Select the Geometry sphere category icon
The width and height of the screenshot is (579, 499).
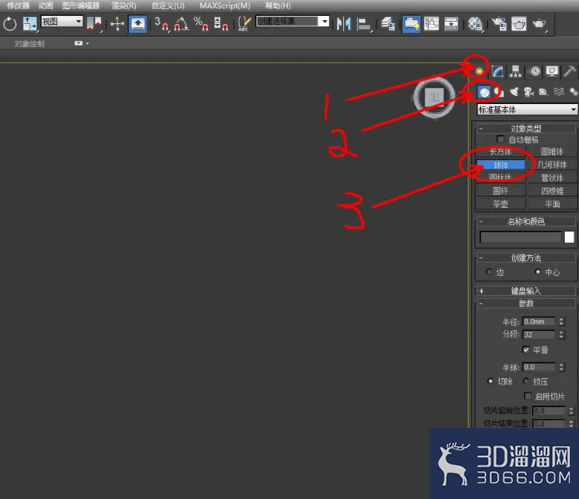click(484, 92)
